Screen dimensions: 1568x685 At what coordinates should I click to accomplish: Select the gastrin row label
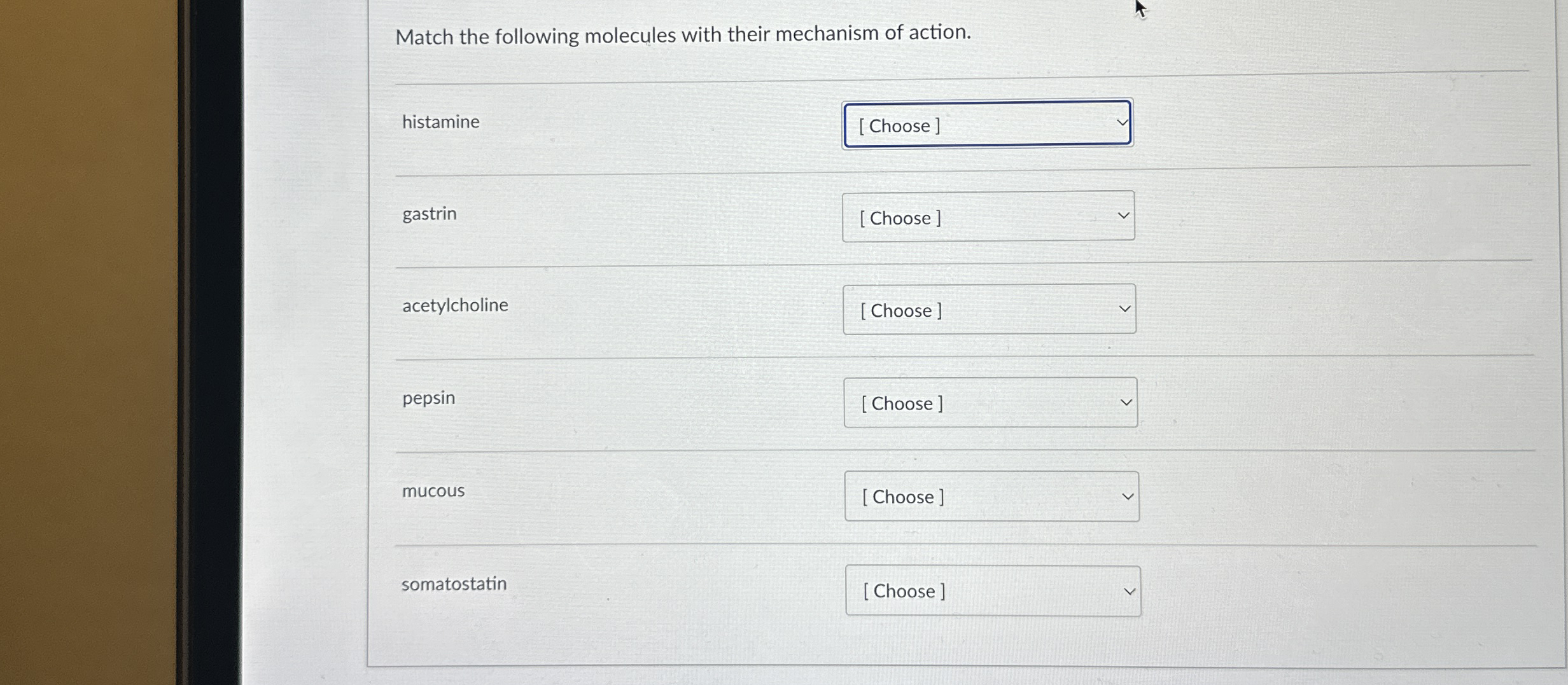click(x=429, y=214)
